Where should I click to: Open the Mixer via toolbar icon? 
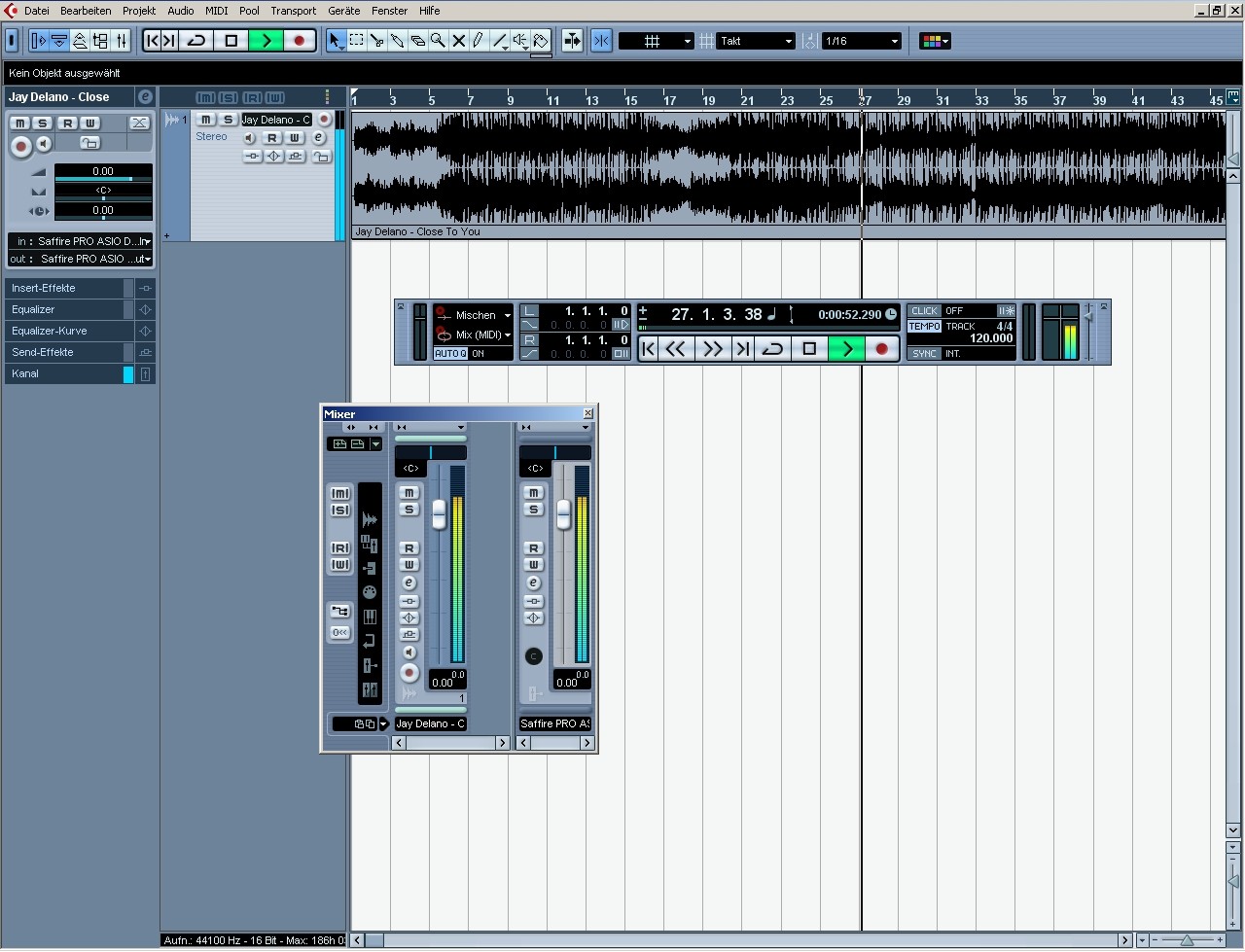tap(121, 41)
